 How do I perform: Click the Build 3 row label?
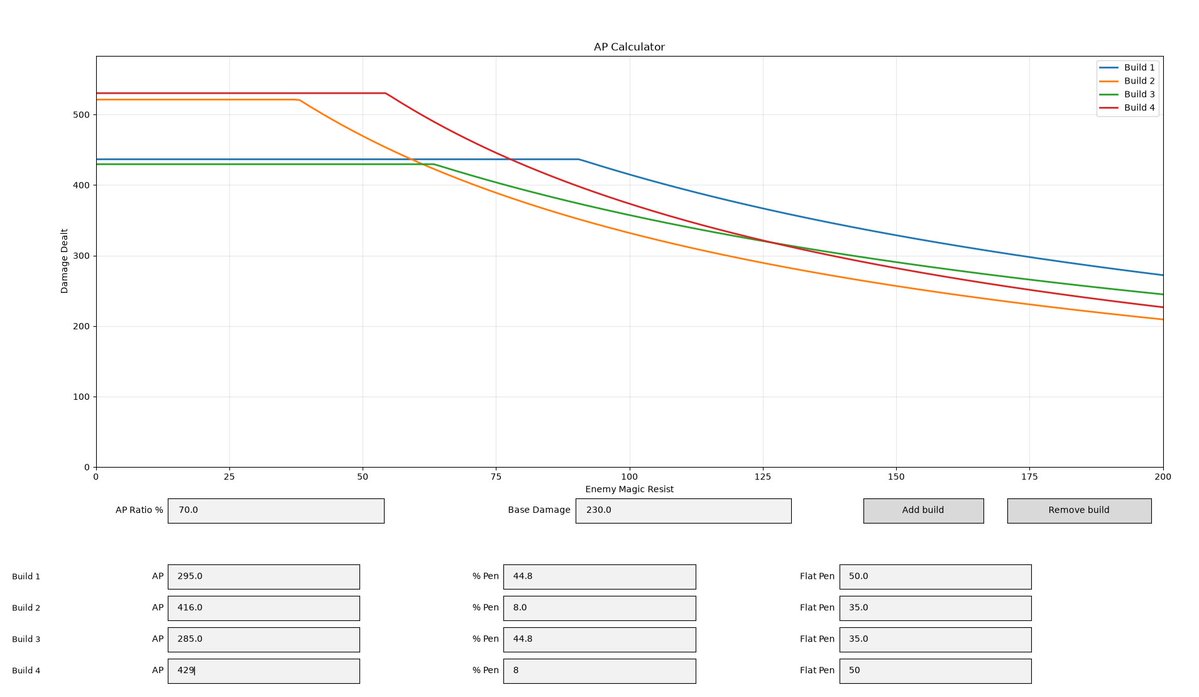pyautogui.click(x=26, y=640)
